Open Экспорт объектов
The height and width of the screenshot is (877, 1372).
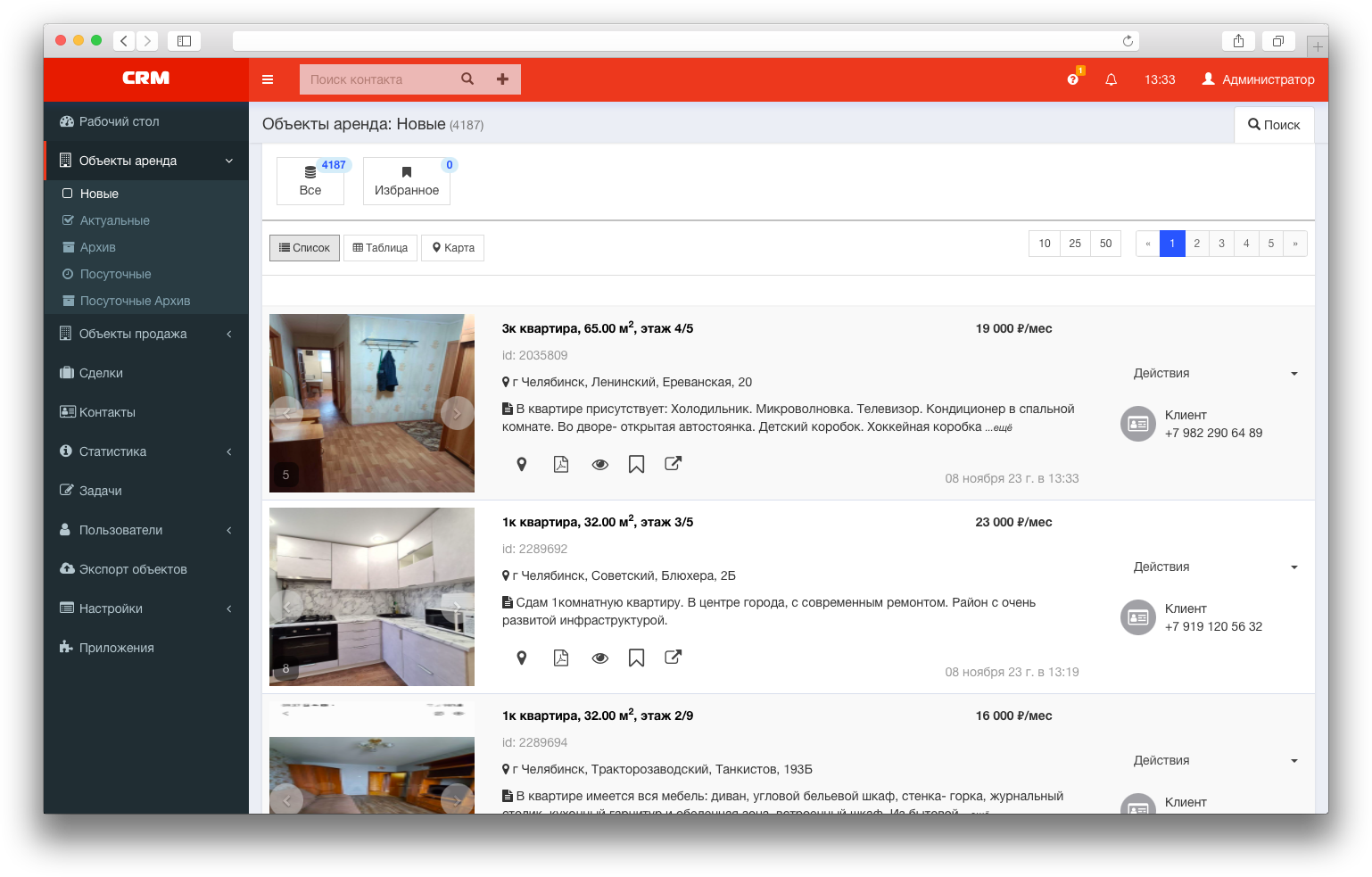click(x=146, y=569)
